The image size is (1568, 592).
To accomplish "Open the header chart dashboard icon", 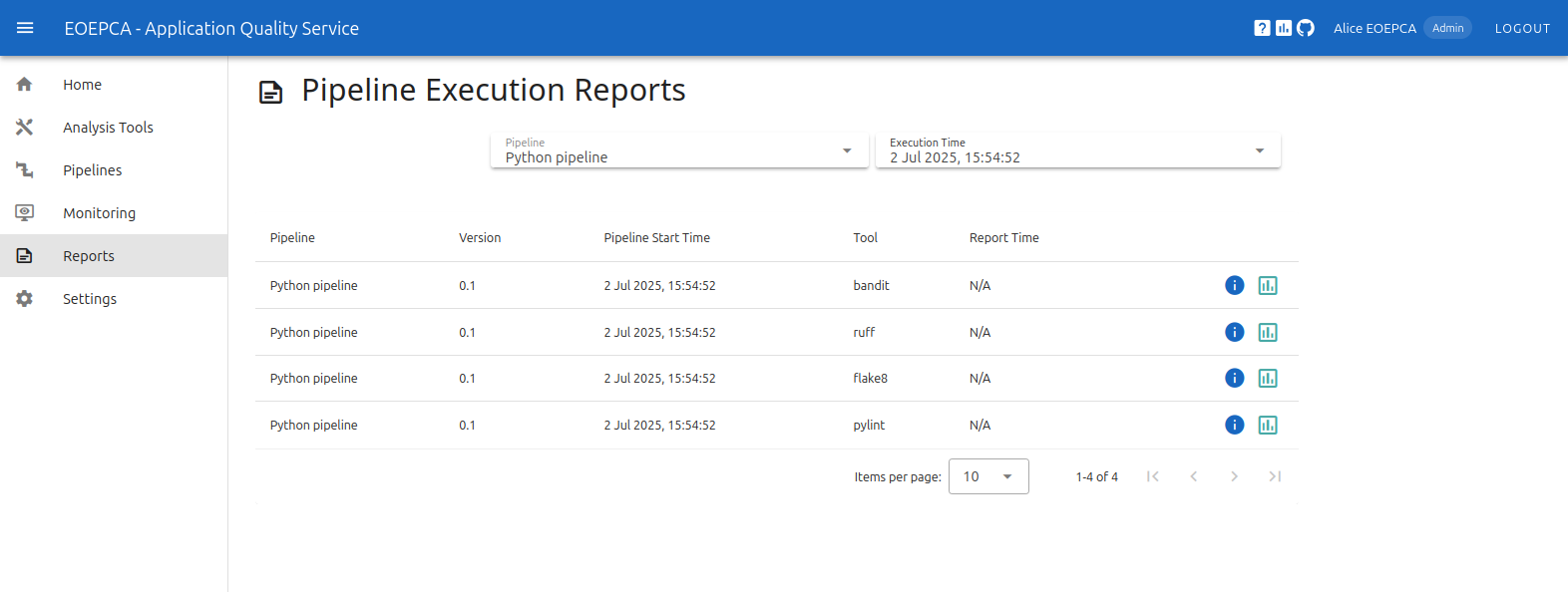I will pyautogui.click(x=1284, y=28).
